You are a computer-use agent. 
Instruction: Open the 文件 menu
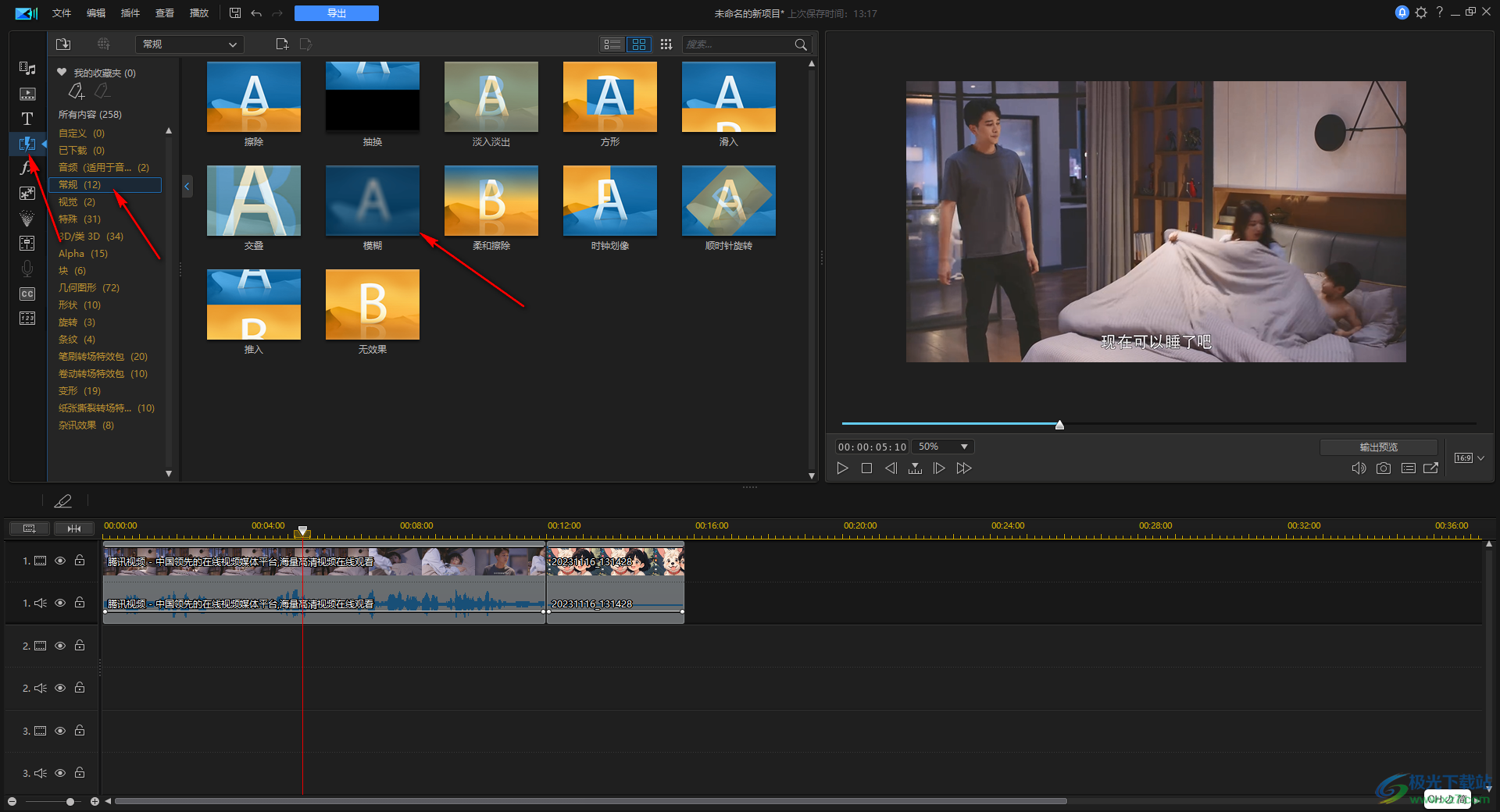(62, 13)
